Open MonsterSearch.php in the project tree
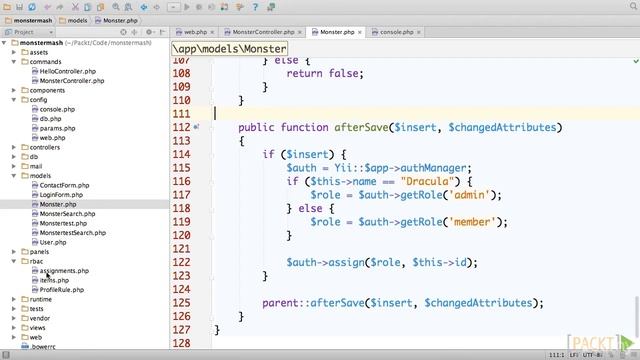The width and height of the screenshot is (640, 360). coord(67,214)
